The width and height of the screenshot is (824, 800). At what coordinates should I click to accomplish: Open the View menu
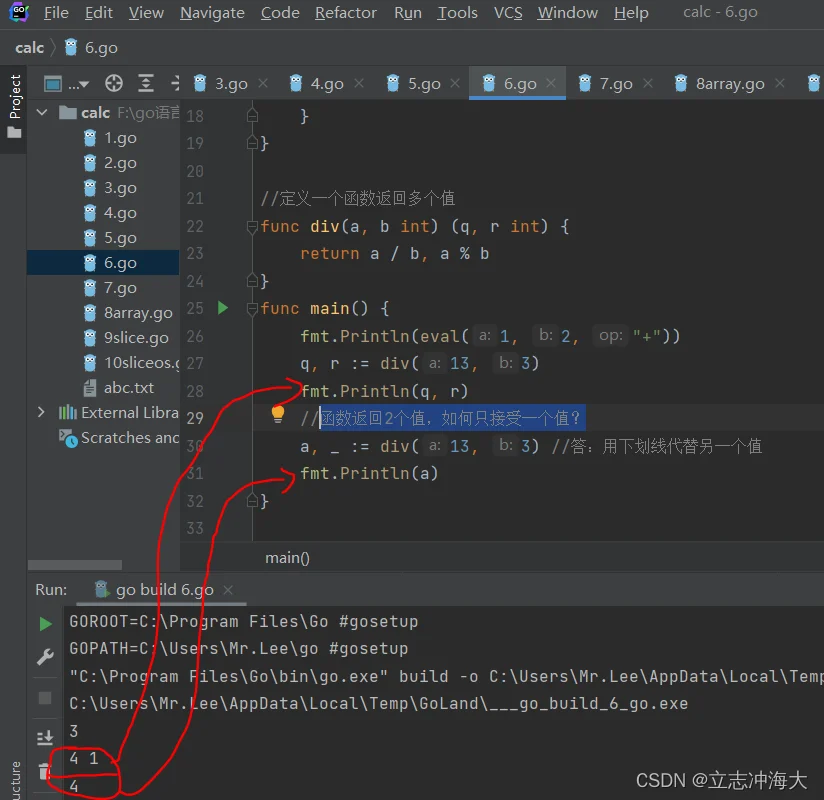click(x=146, y=13)
